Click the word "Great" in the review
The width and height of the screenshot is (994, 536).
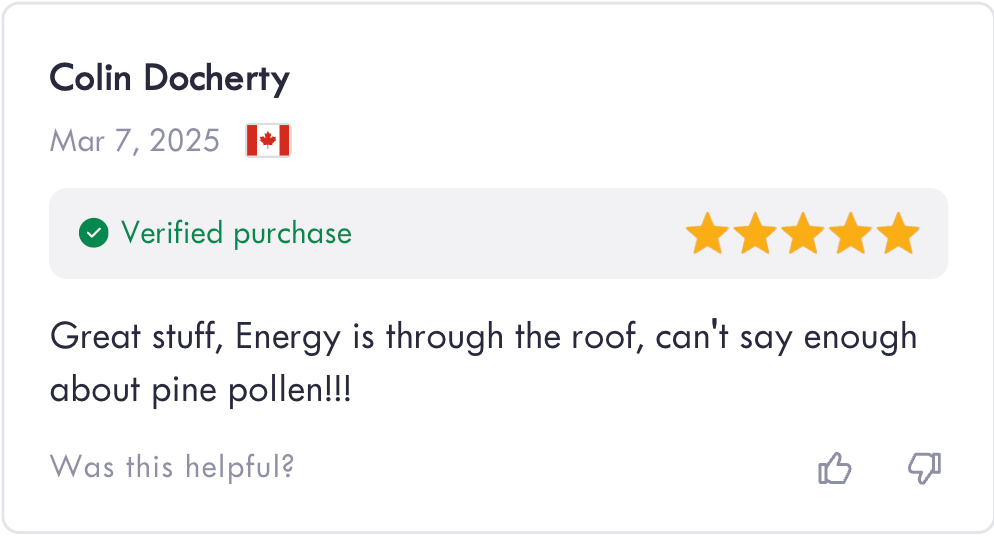[95, 336]
